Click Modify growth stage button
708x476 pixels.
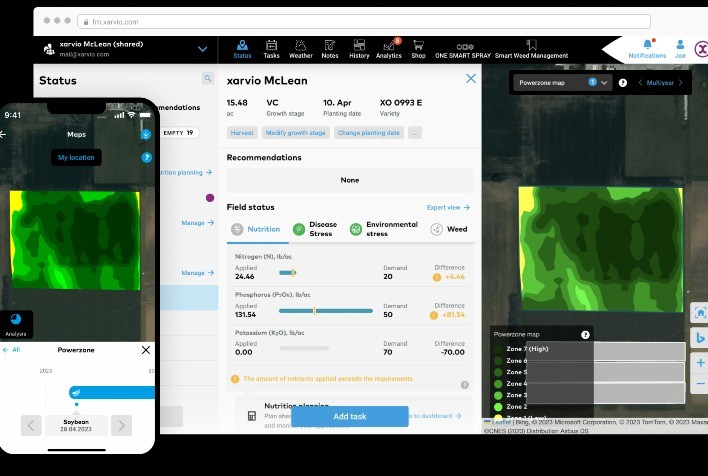(x=295, y=133)
